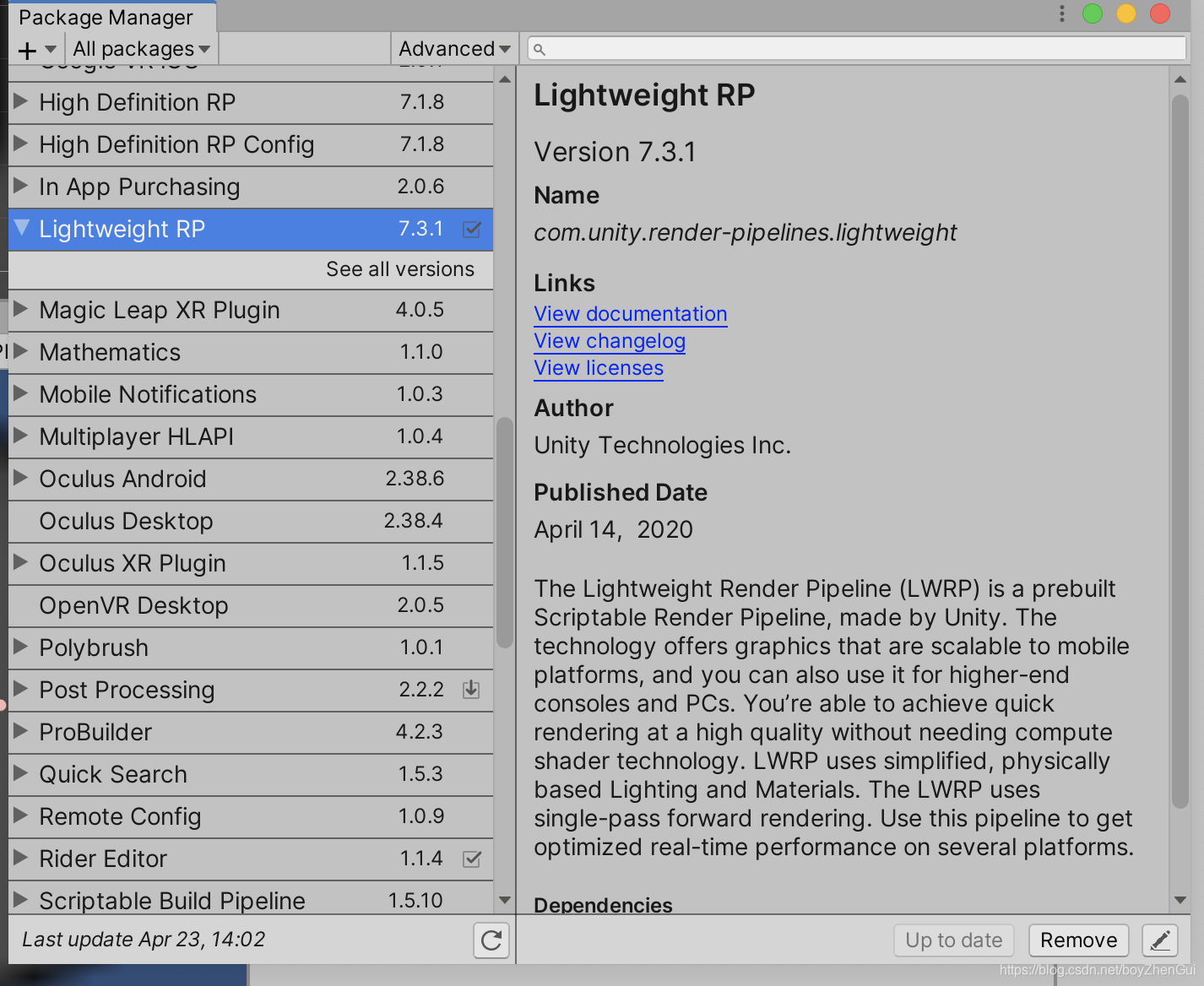1204x986 pixels.
Task: Click the installed checkmark on Rider Editor
Action: pos(472,859)
